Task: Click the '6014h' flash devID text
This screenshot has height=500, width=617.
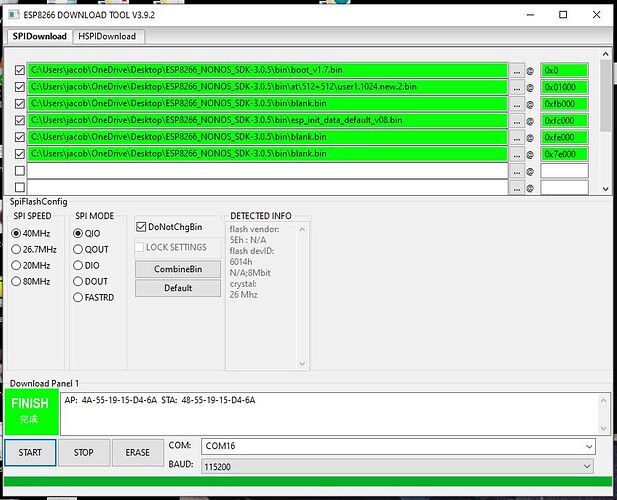Action: (x=241, y=262)
